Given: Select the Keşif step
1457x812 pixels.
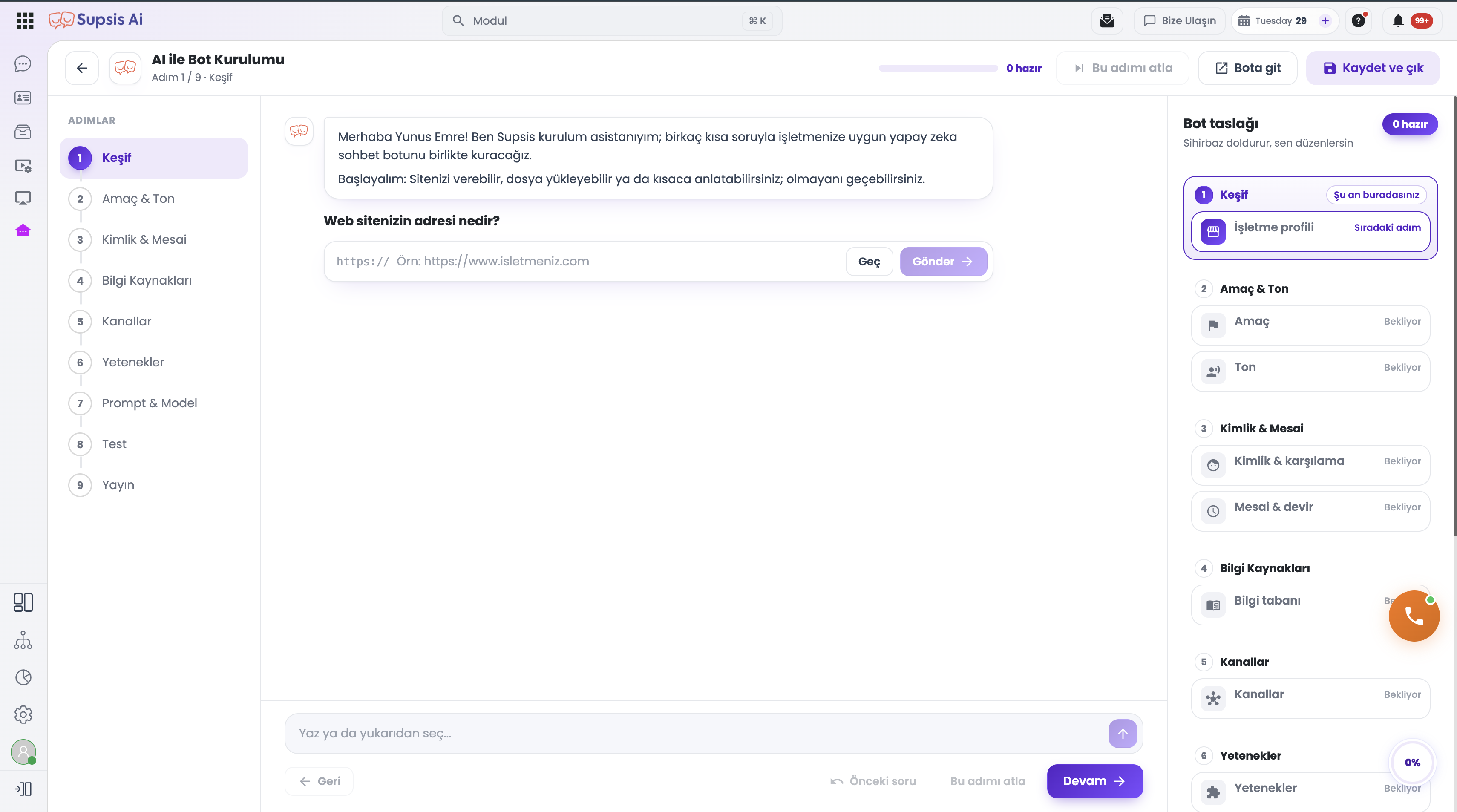Looking at the screenshot, I should [x=154, y=158].
